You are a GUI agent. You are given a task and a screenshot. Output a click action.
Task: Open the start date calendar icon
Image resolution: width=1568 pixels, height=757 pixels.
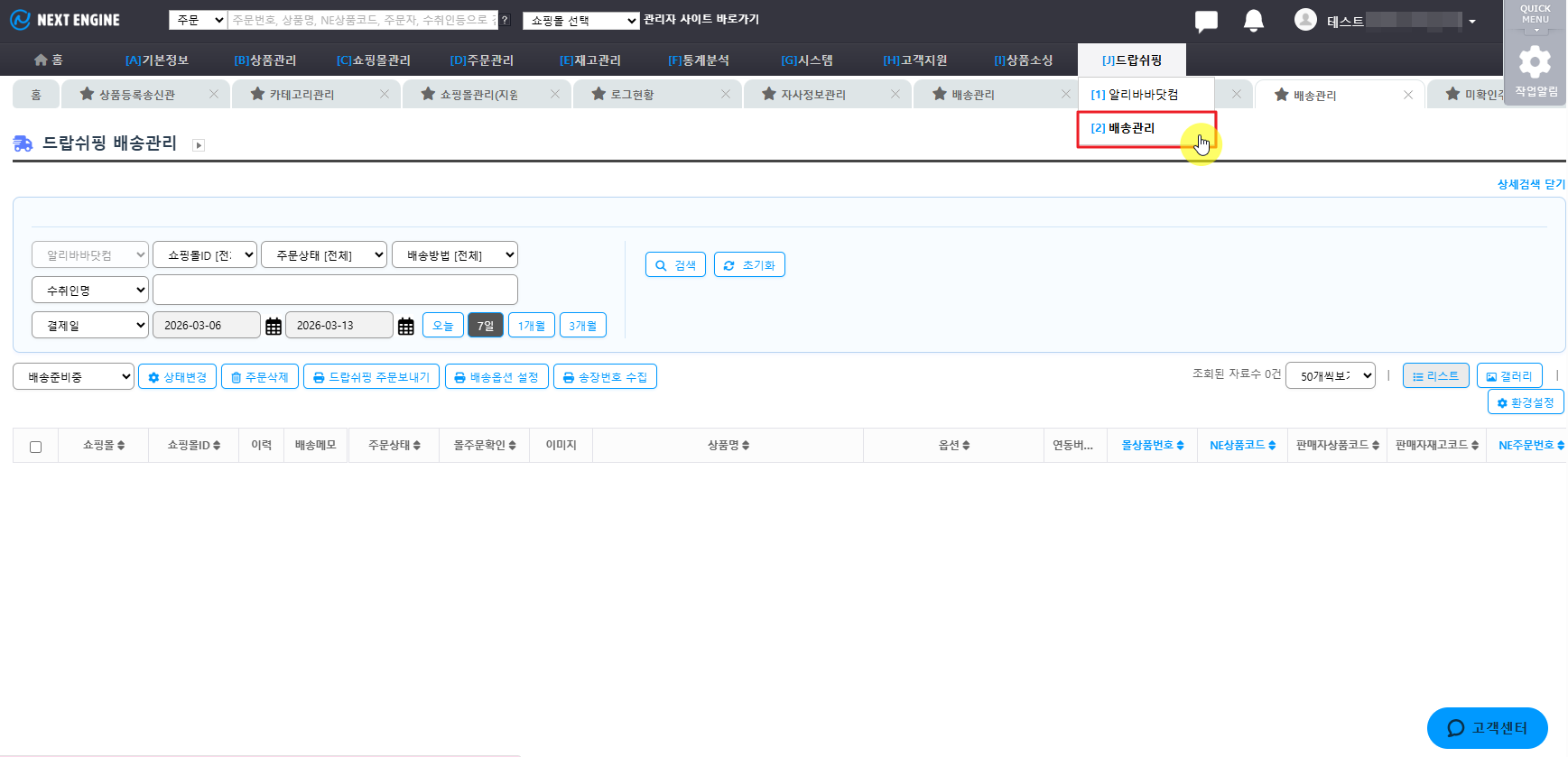click(x=274, y=327)
